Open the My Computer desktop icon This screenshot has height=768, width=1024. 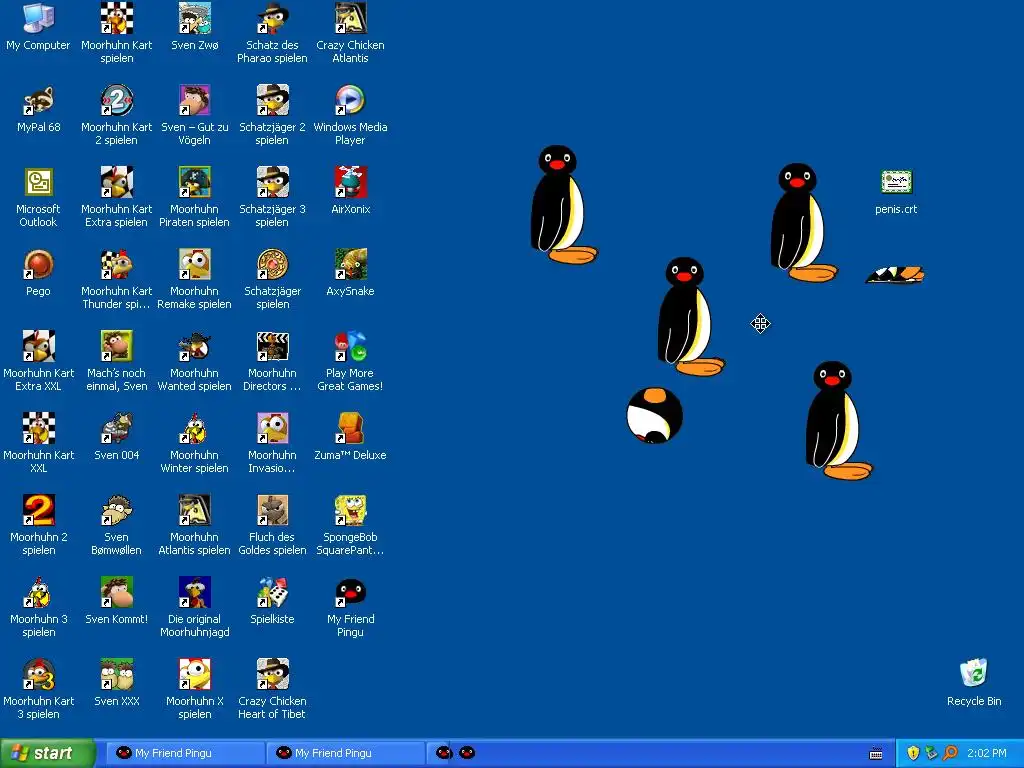point(38,18)
